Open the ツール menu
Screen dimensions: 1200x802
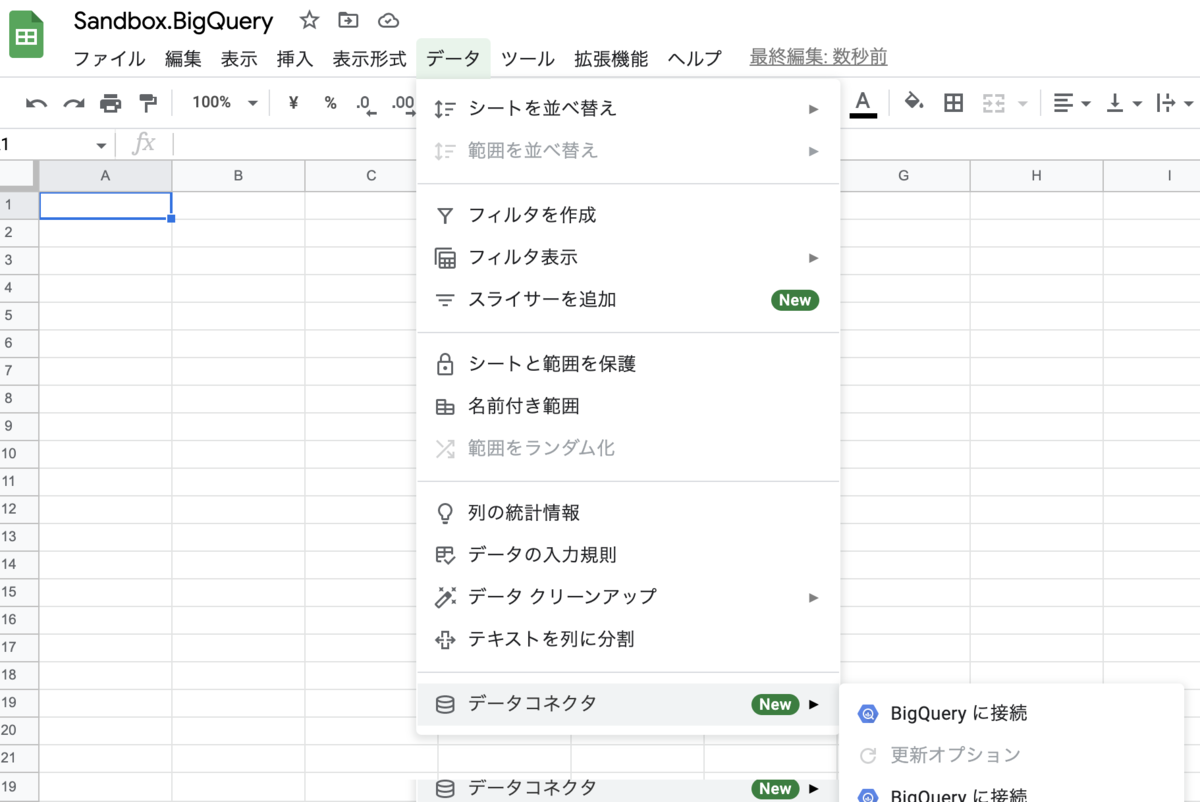tap(527, 58)
